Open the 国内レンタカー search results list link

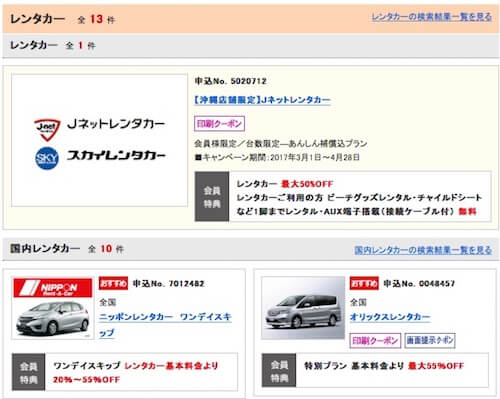(x=423, y=250)
